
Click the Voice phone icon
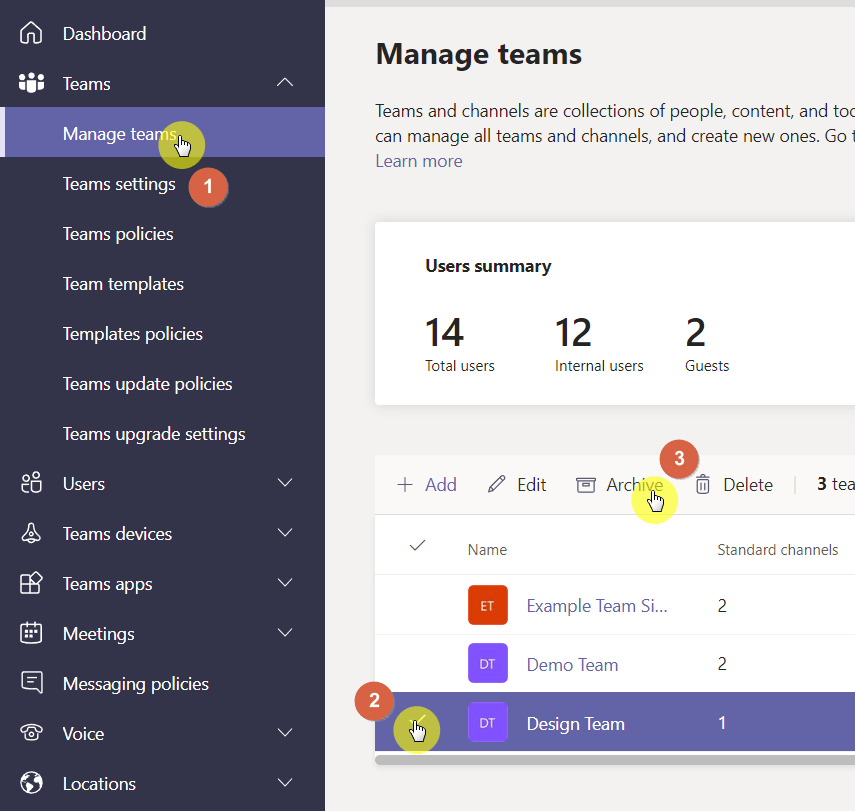click(x=32, y=732)
